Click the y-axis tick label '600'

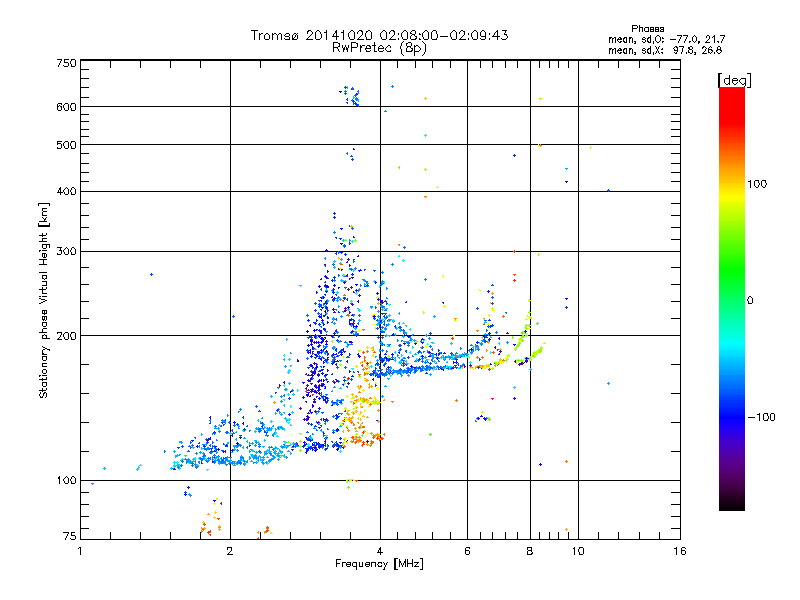coord(66,107)
